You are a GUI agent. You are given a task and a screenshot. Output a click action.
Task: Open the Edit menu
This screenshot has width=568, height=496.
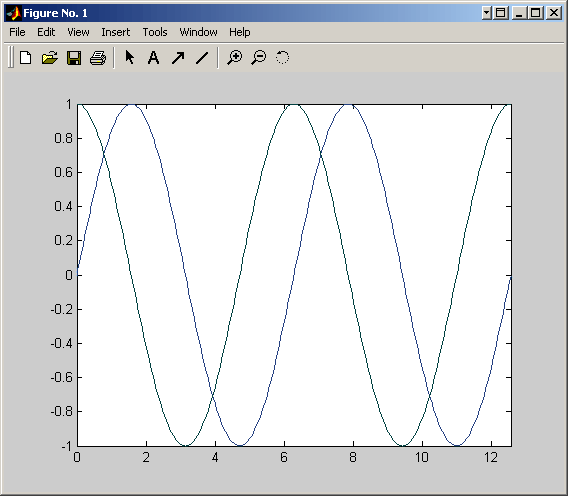click(46, 32)
